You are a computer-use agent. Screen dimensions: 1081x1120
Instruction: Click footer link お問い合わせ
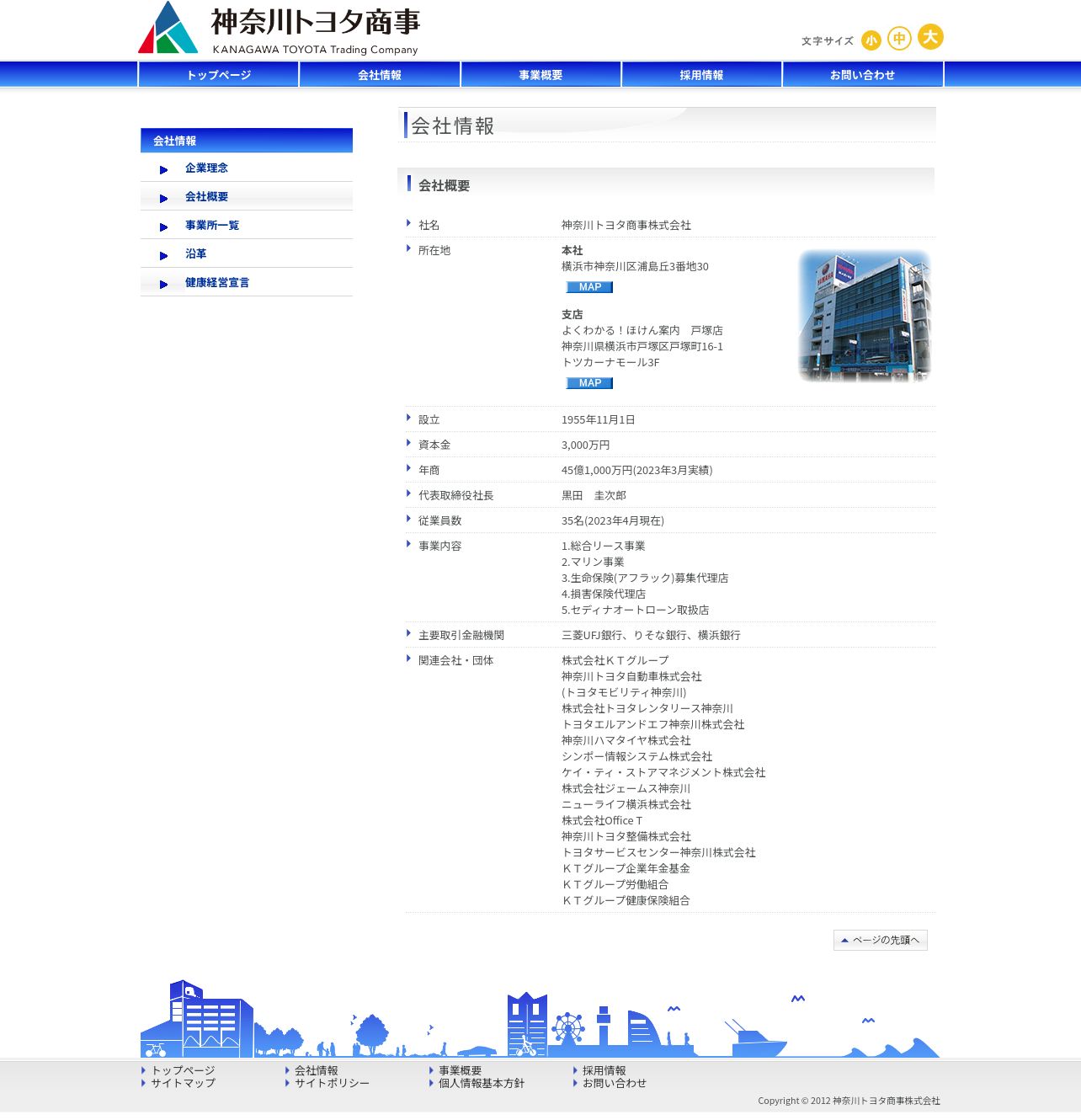(615, 1084)
